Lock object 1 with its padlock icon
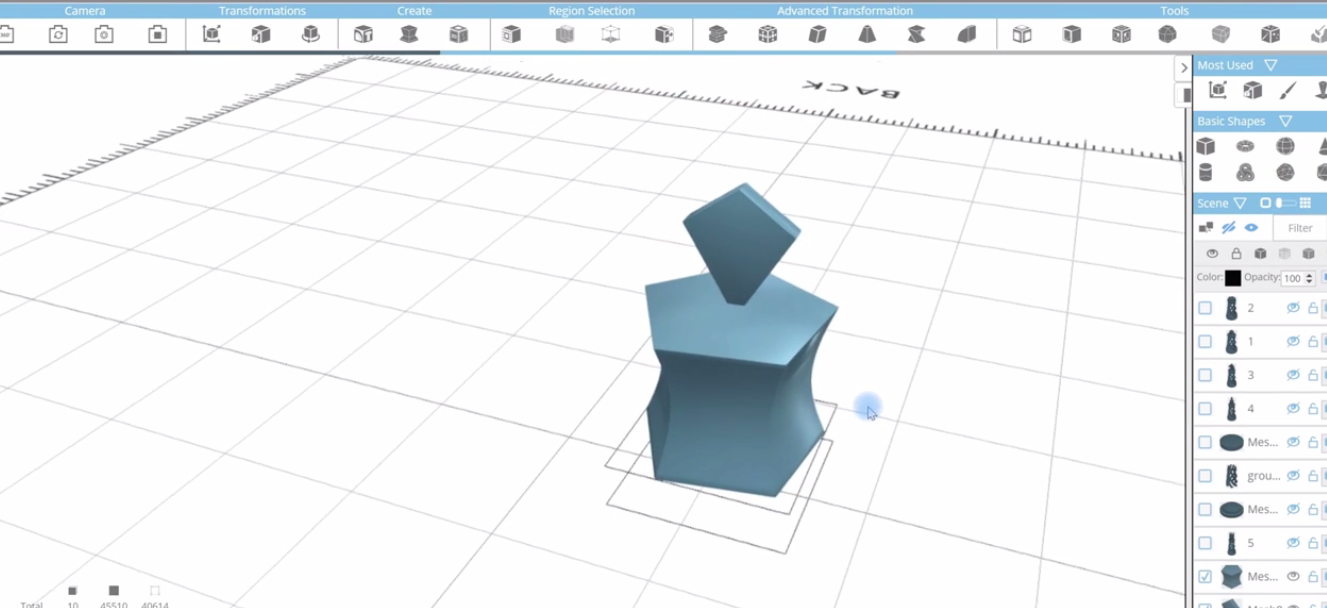 1313,342
